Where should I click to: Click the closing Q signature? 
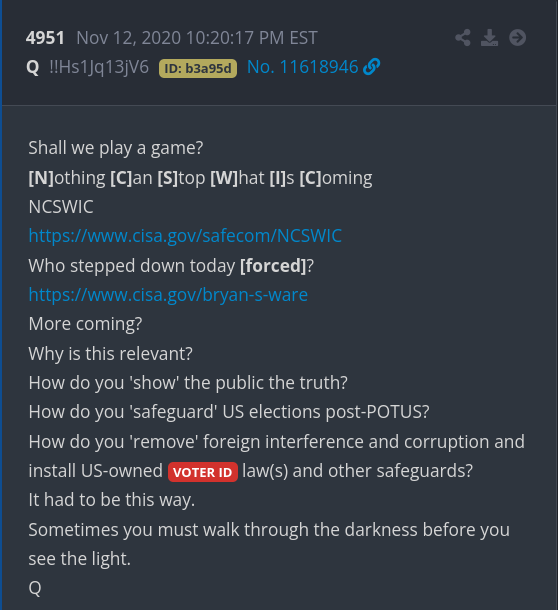[35, 588]
